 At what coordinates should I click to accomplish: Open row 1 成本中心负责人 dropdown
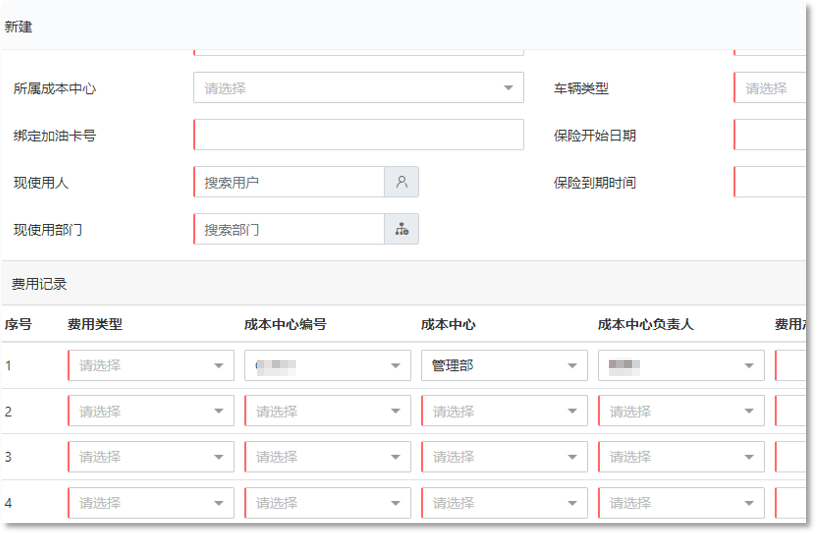(x=681, y=366)
